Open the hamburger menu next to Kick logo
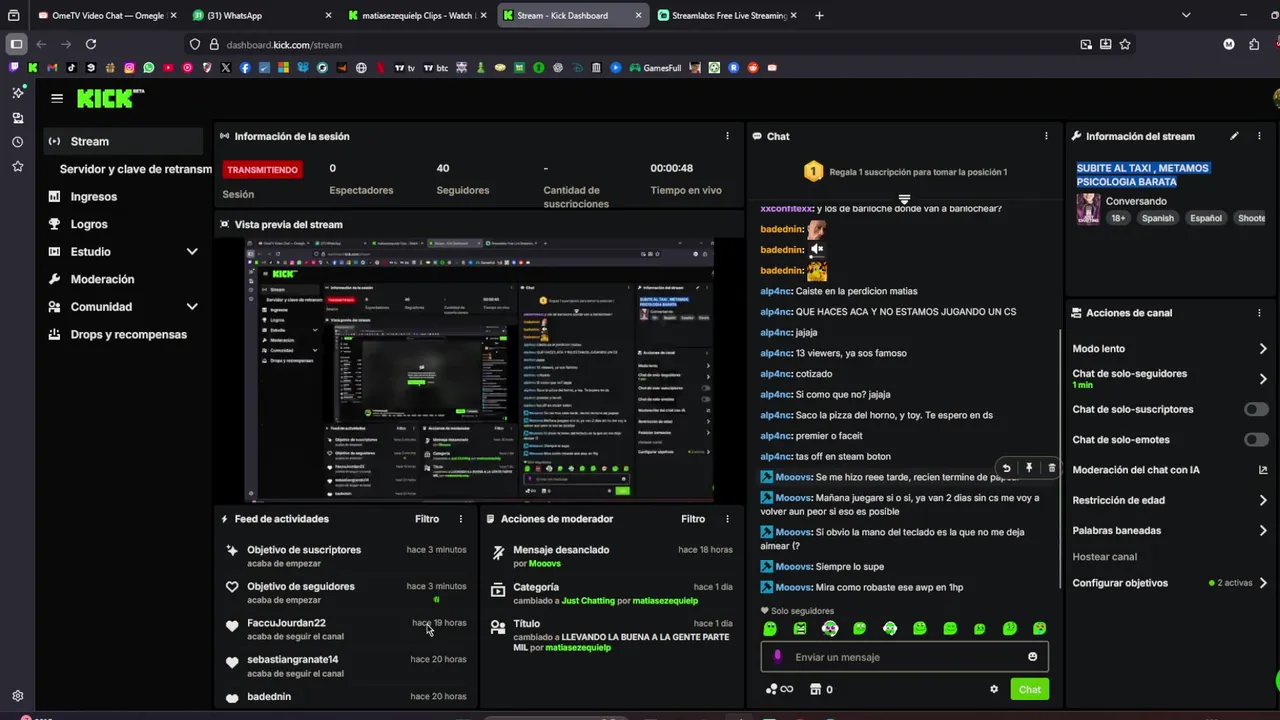Image resolution: width=1280 pixels, height=720 pixels. coord(57,98)
